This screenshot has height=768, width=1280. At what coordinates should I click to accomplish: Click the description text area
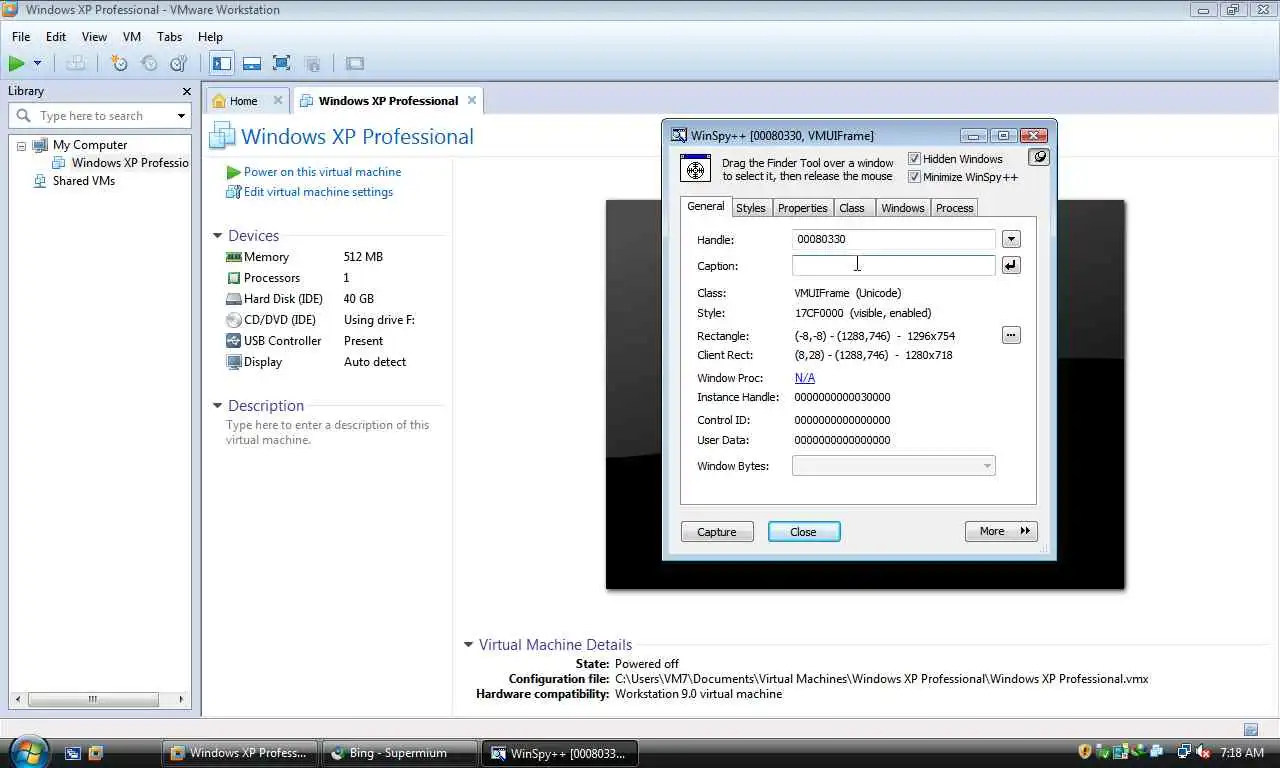coord(328,432)
